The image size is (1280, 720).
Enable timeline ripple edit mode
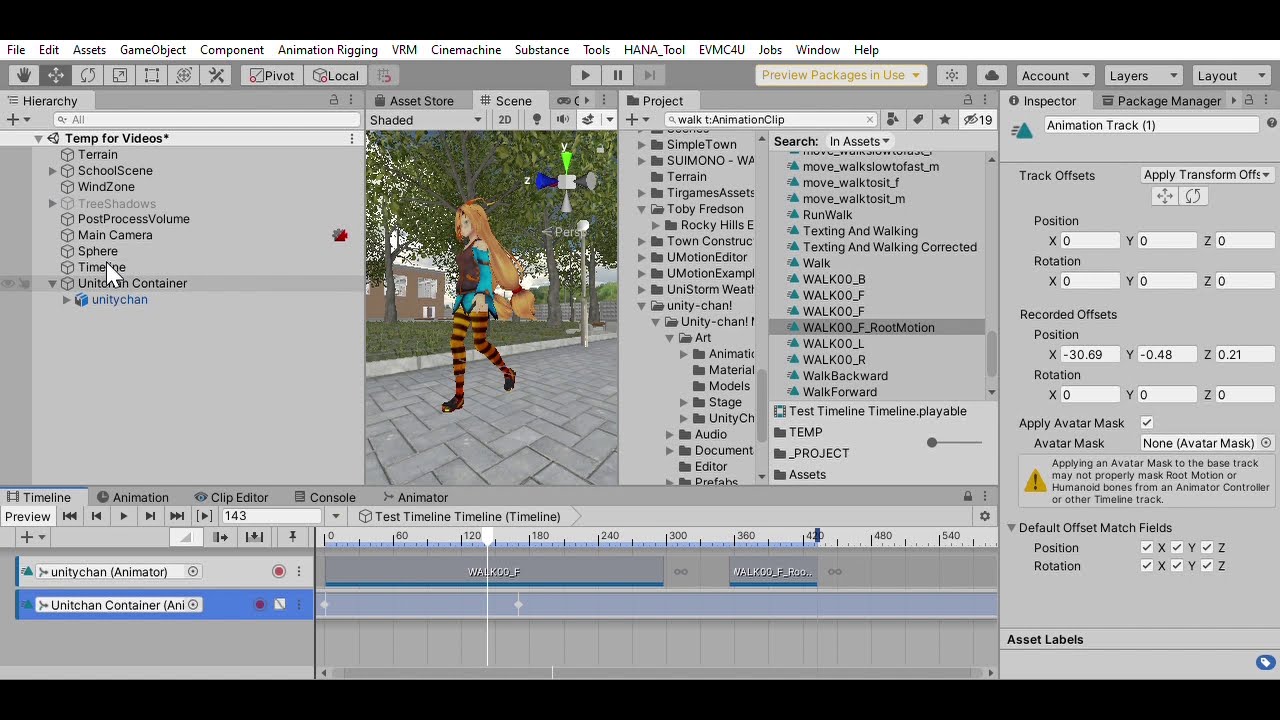pyautogui.click(x=220, y=537)
